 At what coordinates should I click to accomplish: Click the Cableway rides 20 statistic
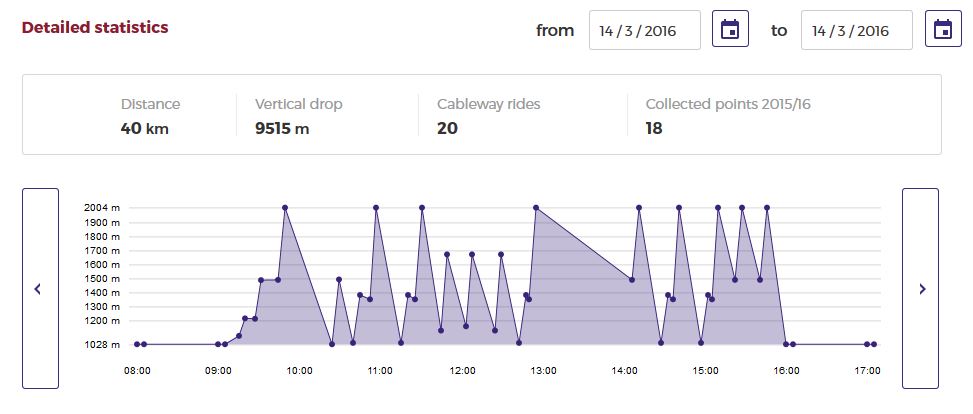[x=488, y=116]
